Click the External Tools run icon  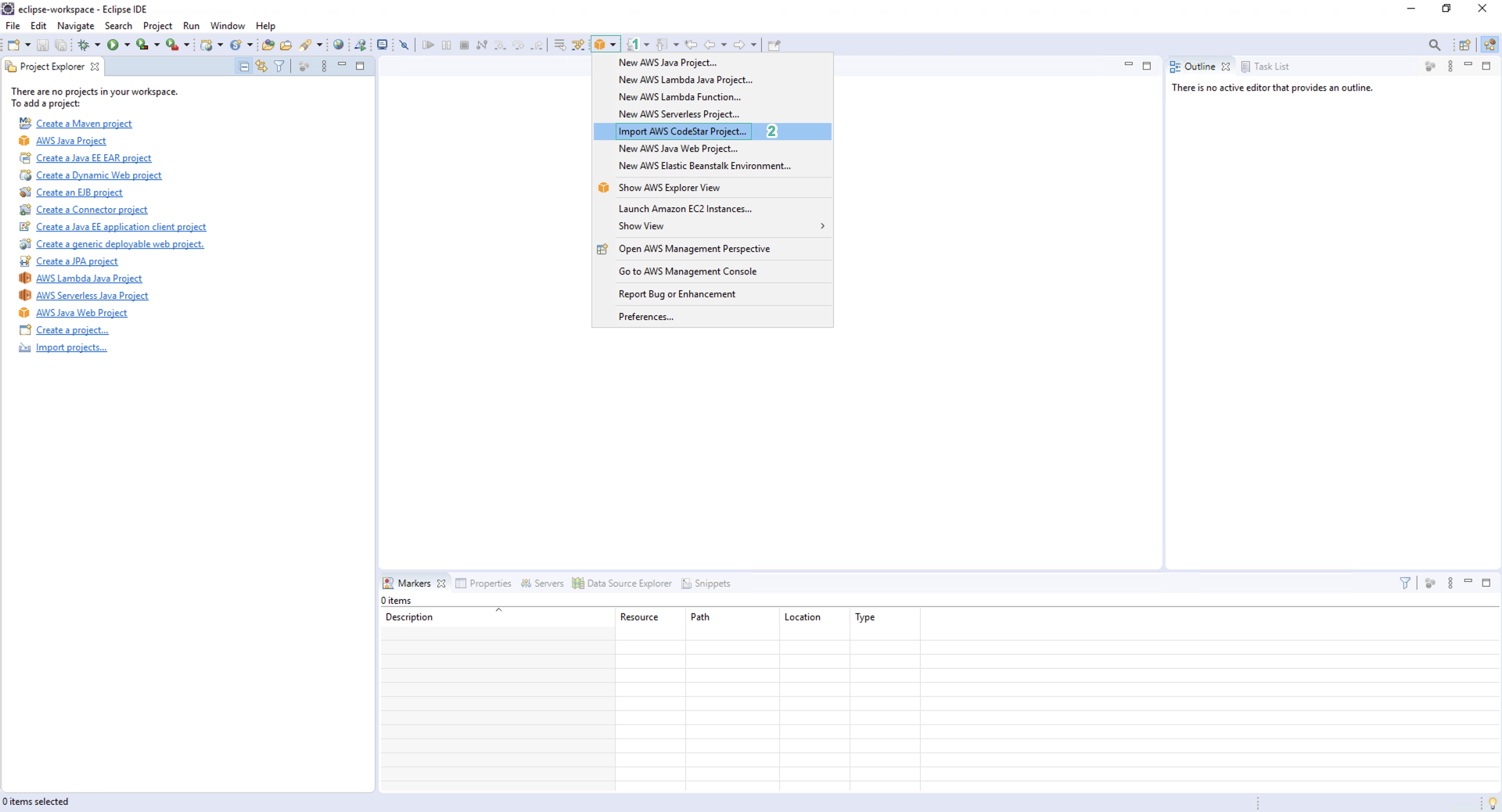click(x=172, y=45)
